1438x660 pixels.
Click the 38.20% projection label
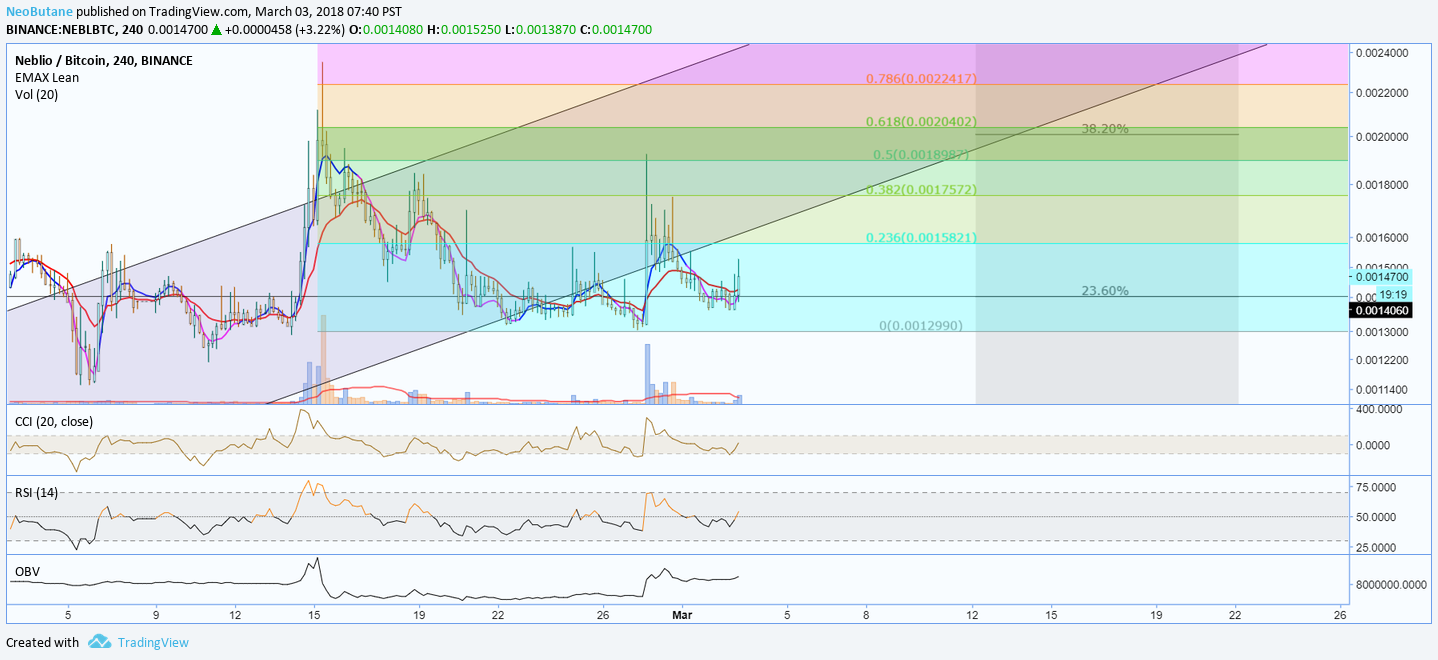1105,128
